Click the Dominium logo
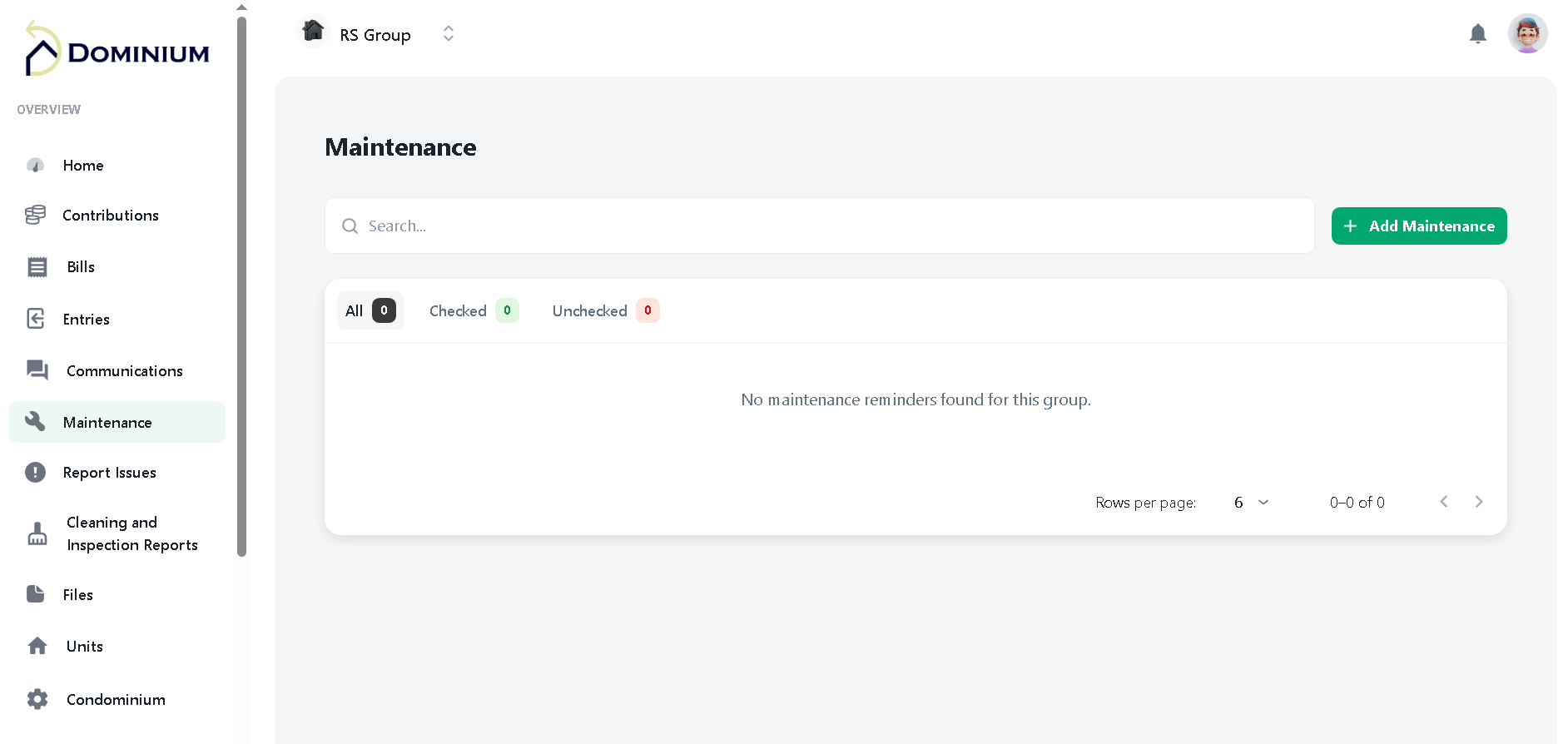1568x744 pixels. coord(117,50)
